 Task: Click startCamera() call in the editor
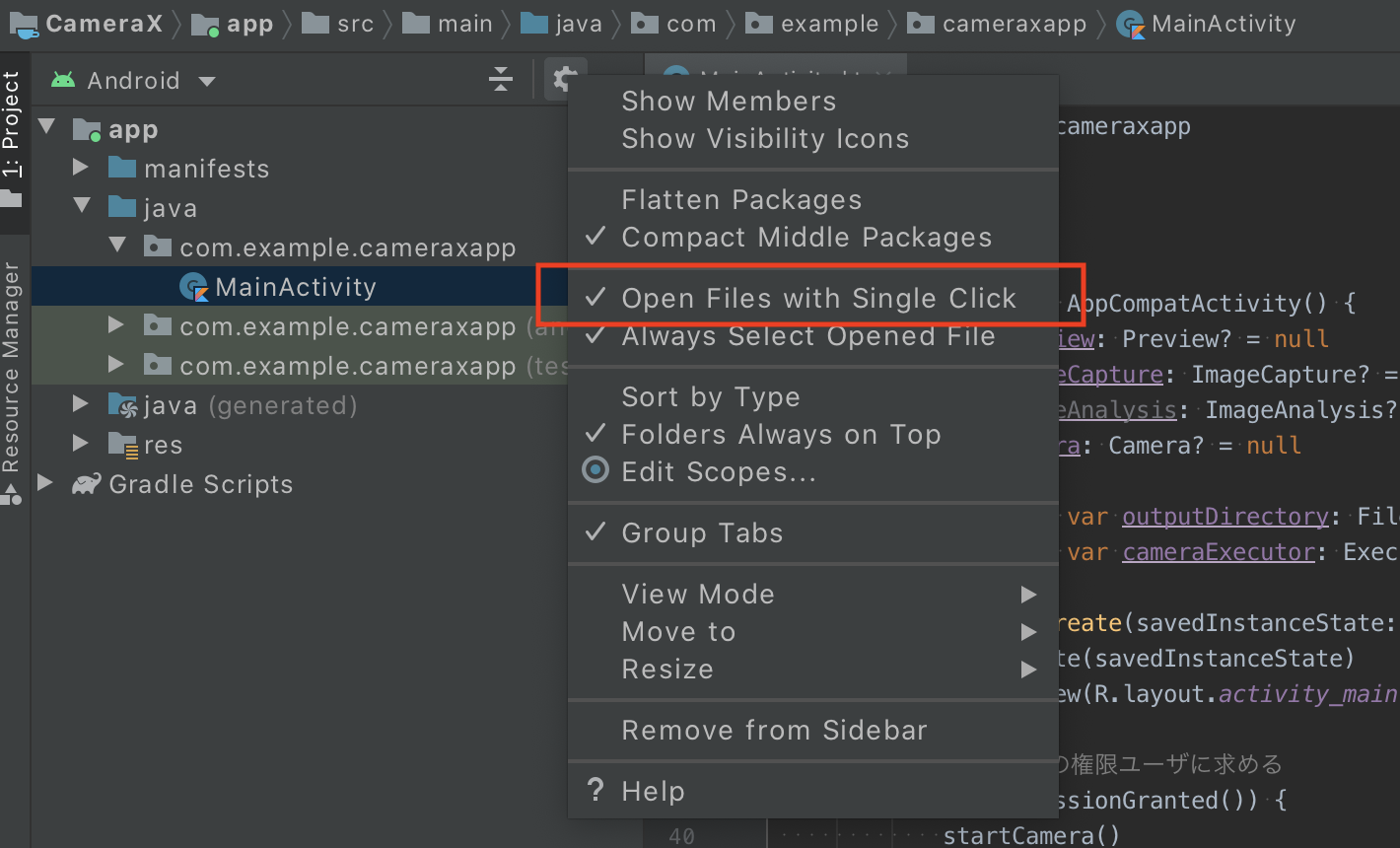click(1031, 836)
